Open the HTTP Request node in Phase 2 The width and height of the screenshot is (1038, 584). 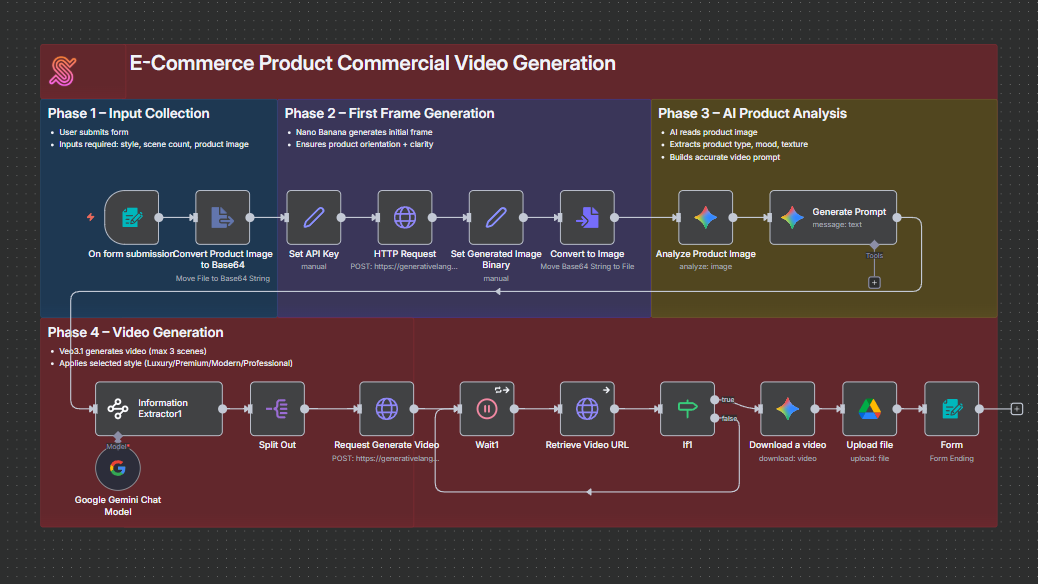404,216
